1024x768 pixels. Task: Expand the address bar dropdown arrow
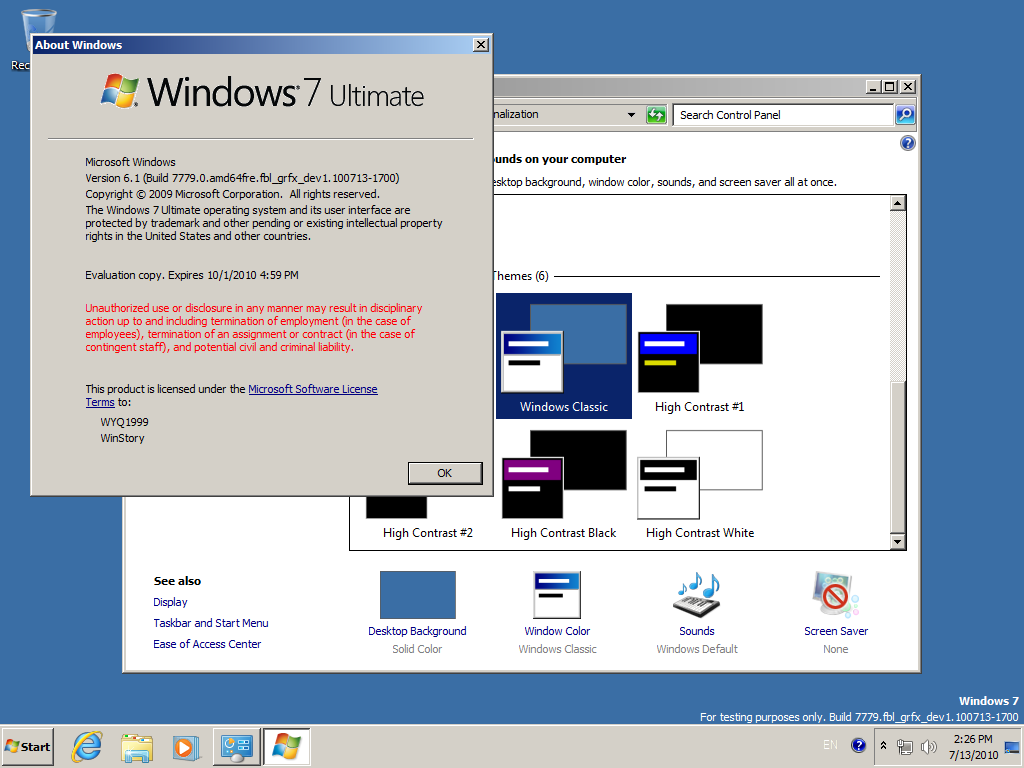631,115
